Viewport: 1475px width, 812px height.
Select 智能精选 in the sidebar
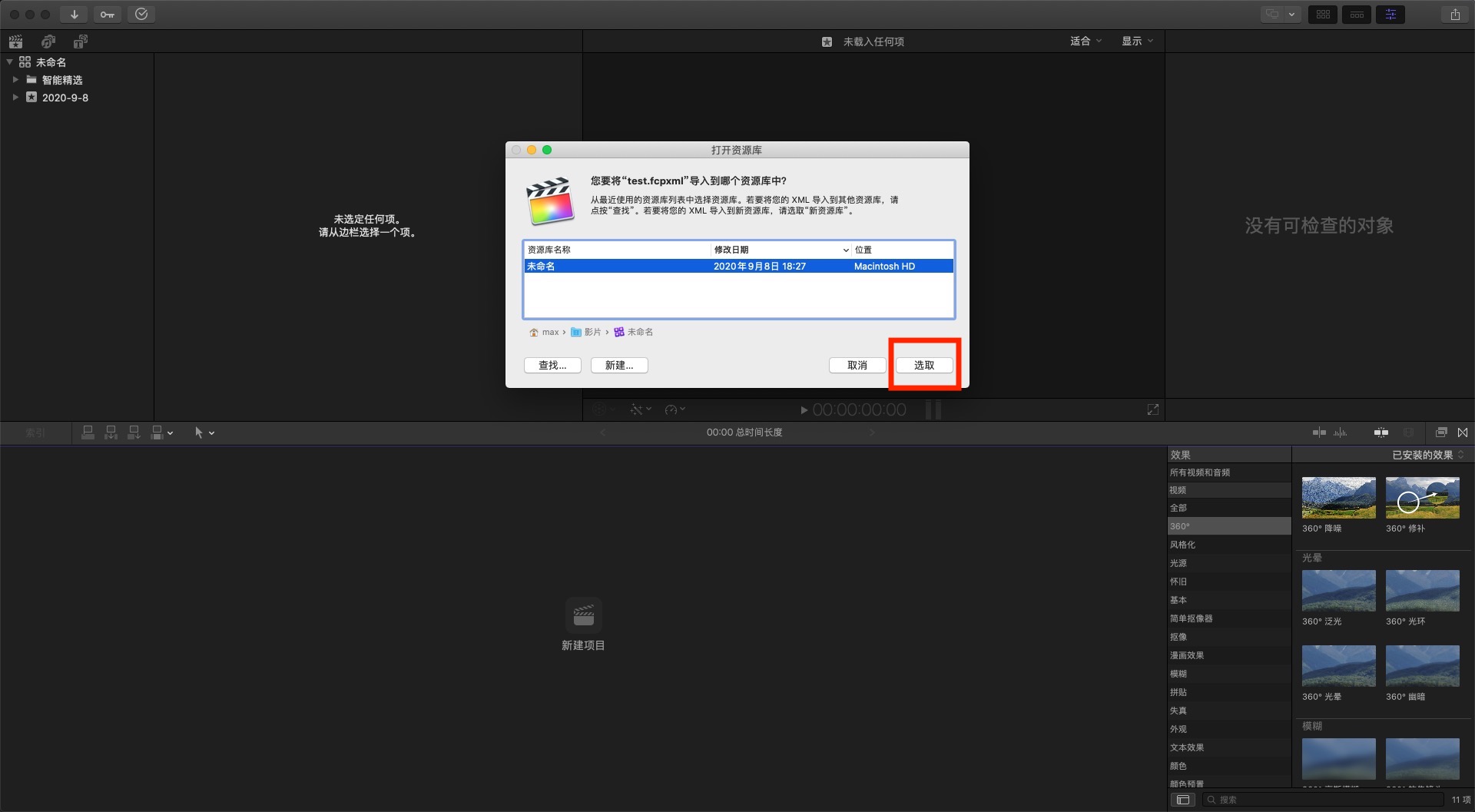[x=61, y=80]
